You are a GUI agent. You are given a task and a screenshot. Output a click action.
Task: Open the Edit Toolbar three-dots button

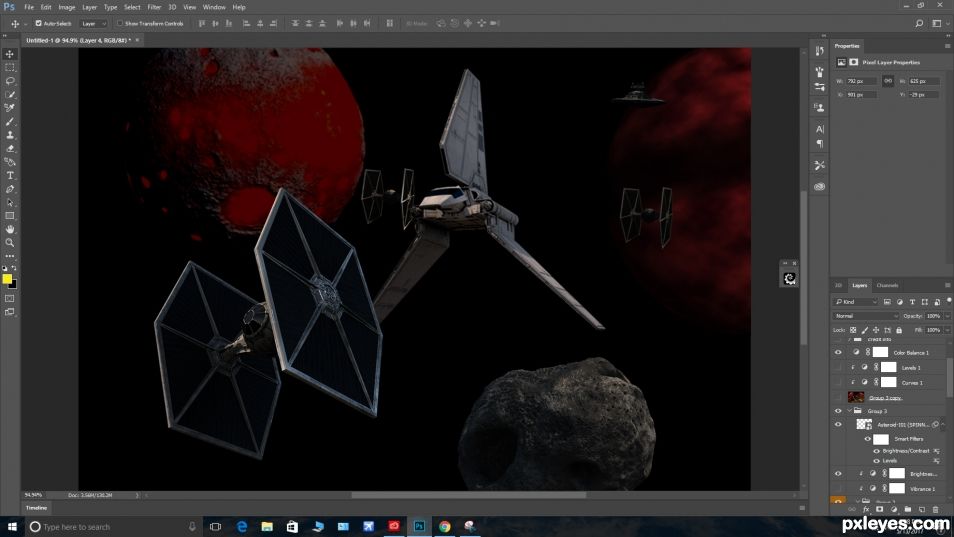tap(10, 256)
